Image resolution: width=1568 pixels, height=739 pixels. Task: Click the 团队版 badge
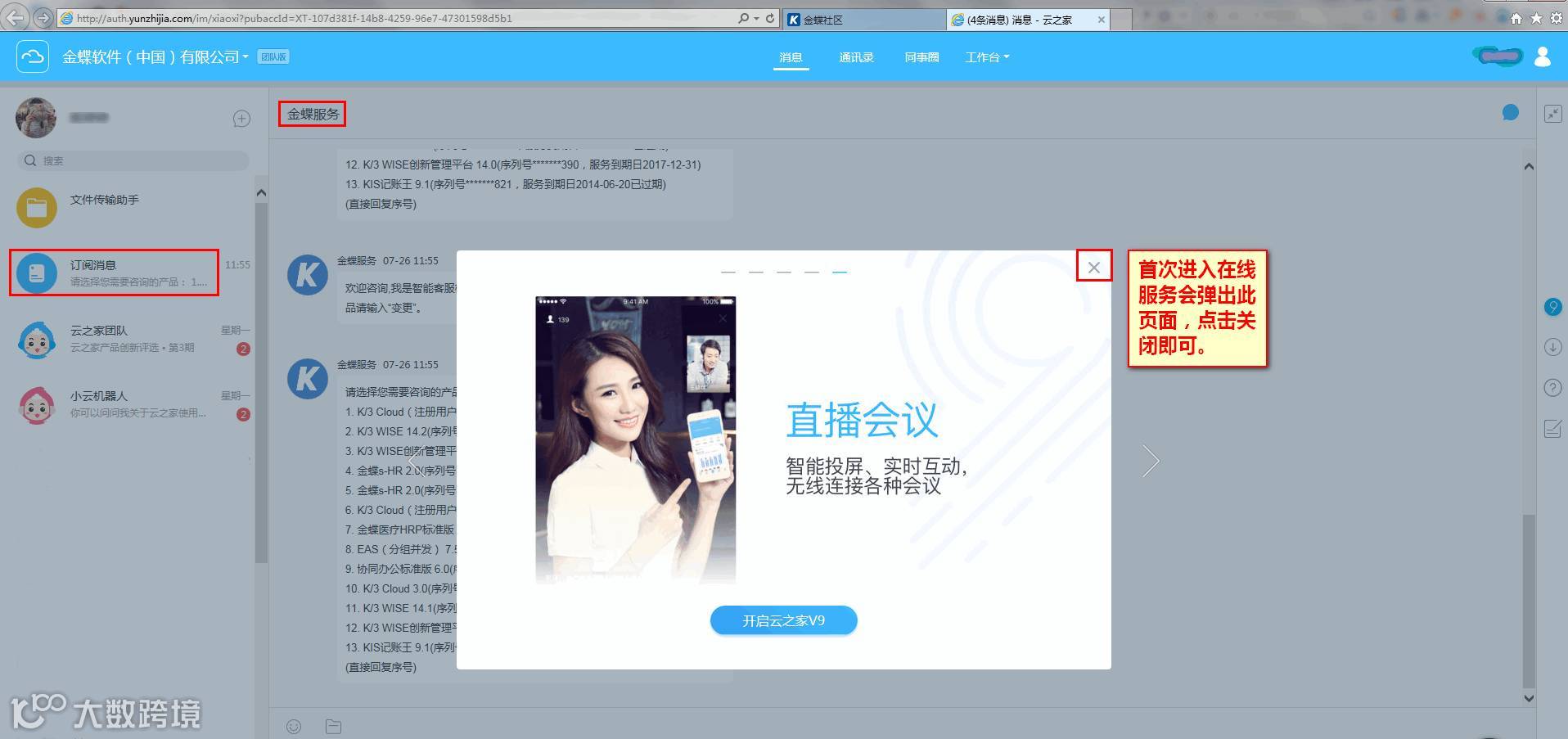click(x=273, y=57)
